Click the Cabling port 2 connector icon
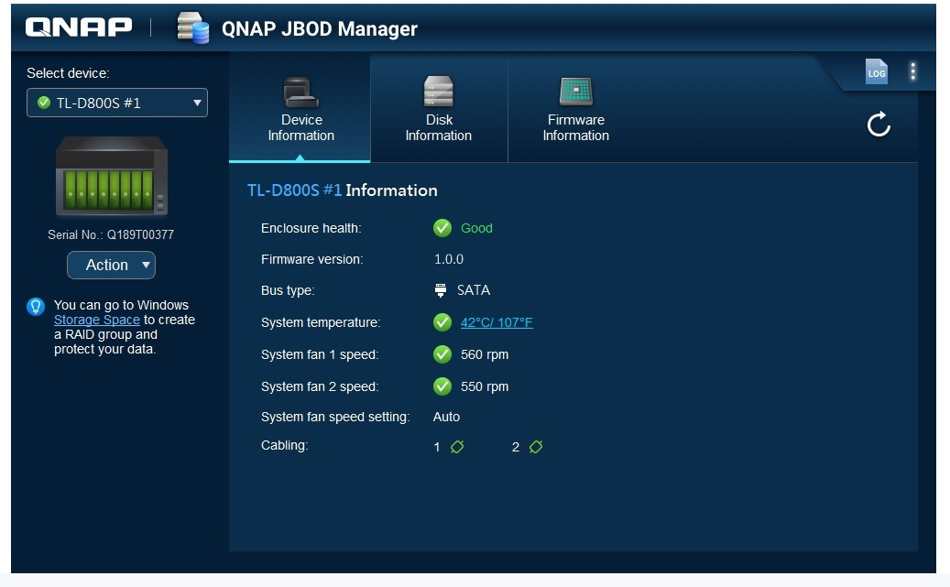Screen dimensions: 950x587 click(x=536, y=447)
